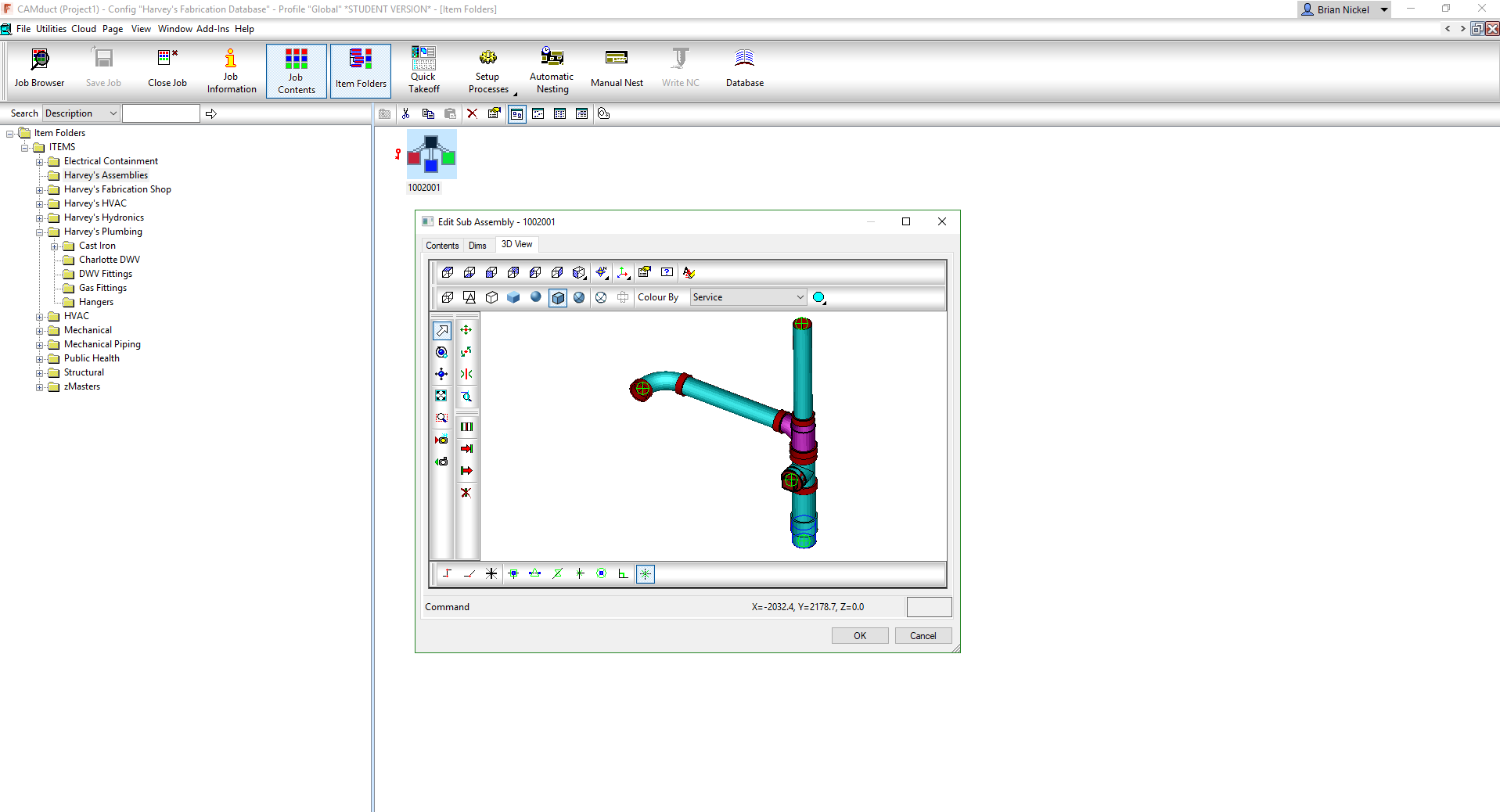Enable endpoint snap in the bottom snap toolbar
This screenshot has width=1500, height=812.
click(x=514, y=573)
